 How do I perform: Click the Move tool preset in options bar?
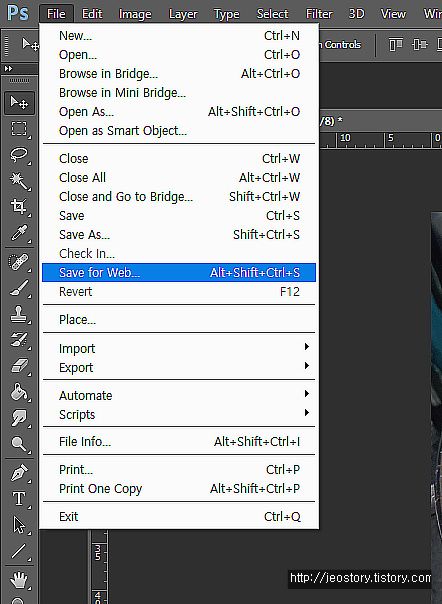tap(30, 44)
